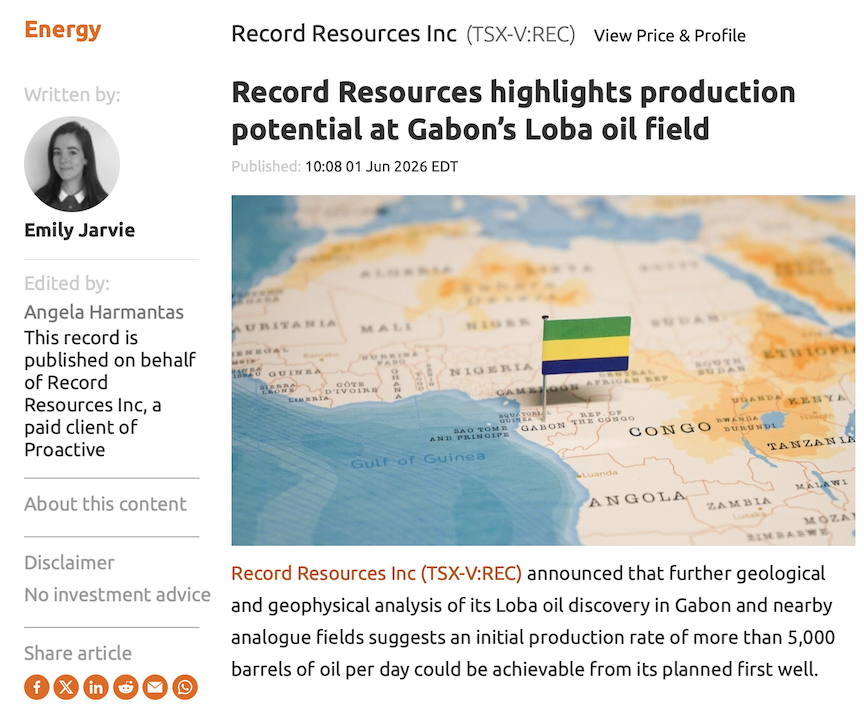Share article on LinkedIn

pyautogui.click(x=96, y=687)
